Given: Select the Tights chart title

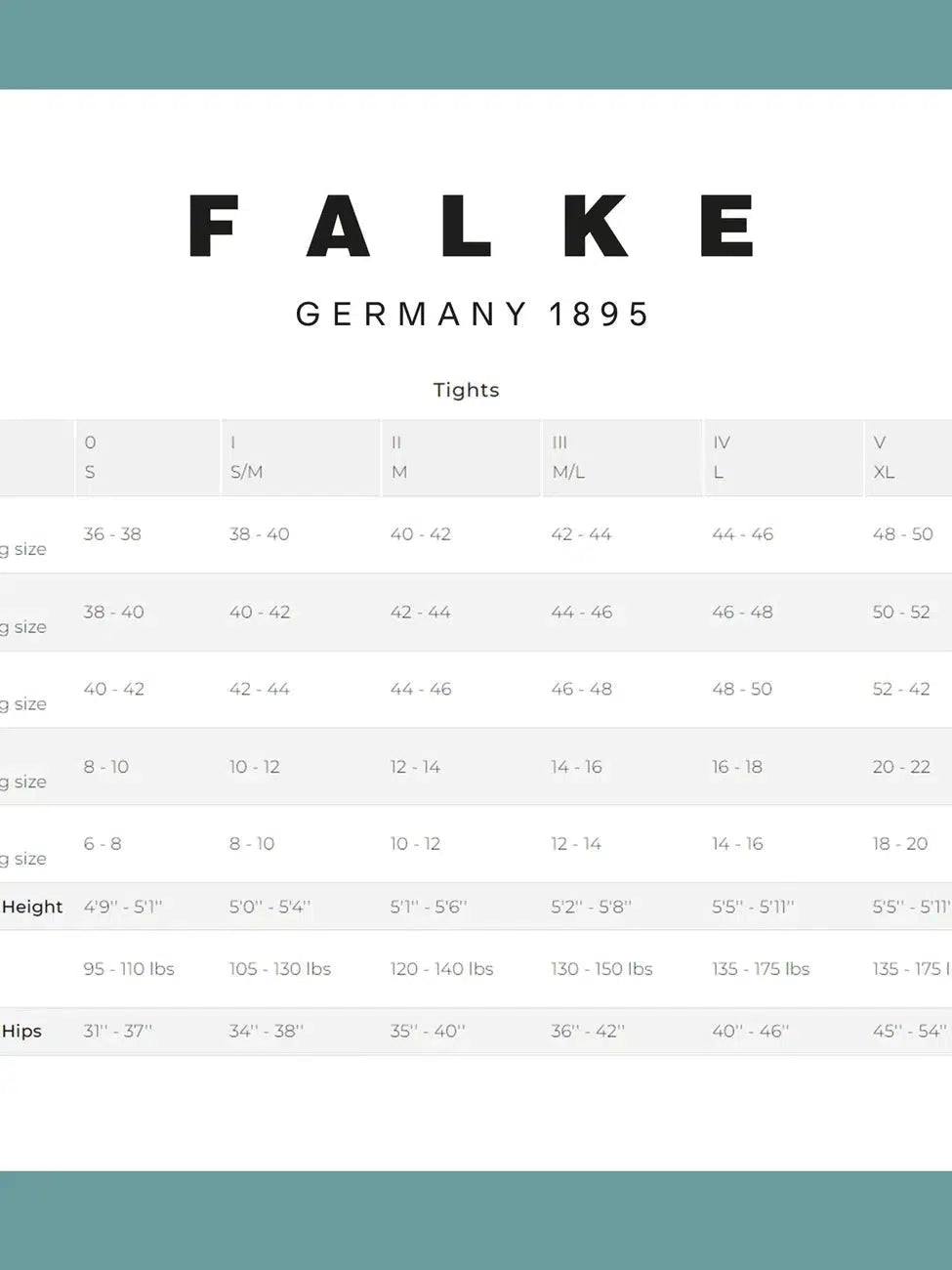Looking at the screenshot, I should coord(467,390).
